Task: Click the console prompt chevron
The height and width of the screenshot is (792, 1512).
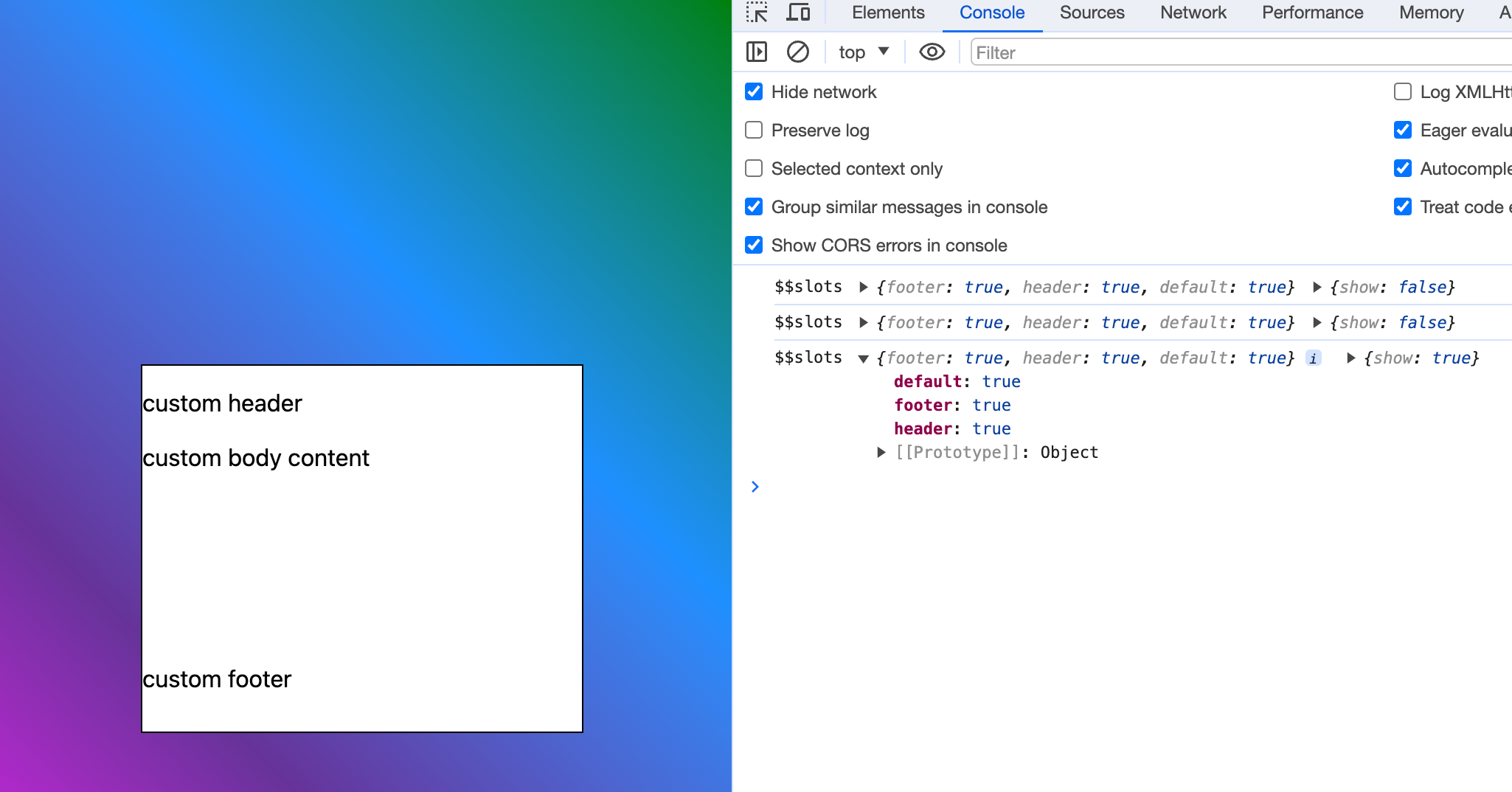Action: [x=755, y=487]
